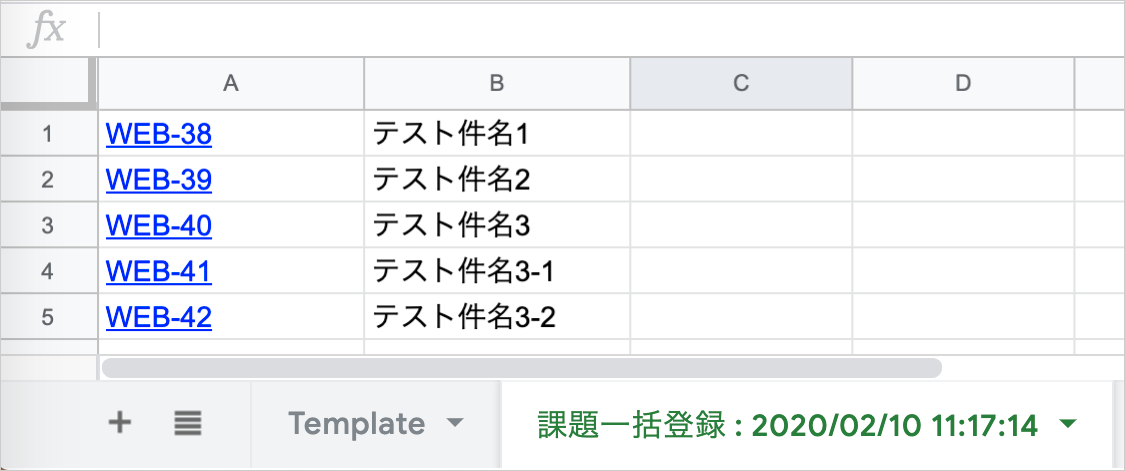Select column B header

(x=497, y=84)
